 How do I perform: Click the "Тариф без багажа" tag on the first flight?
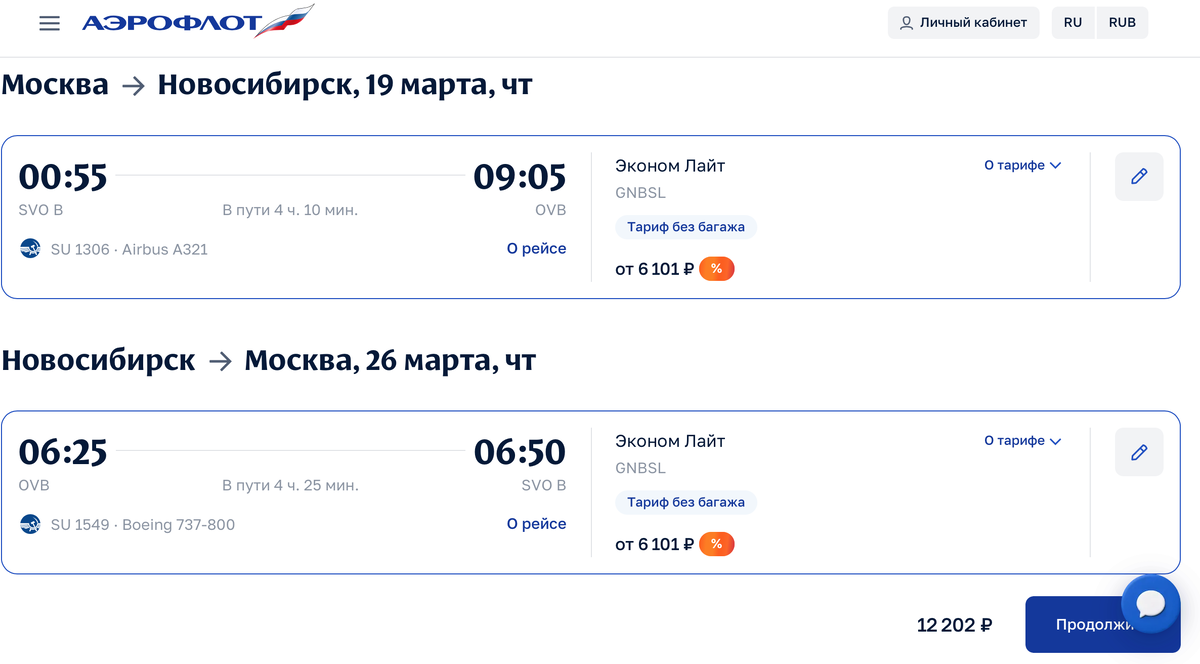click(686, 227)
